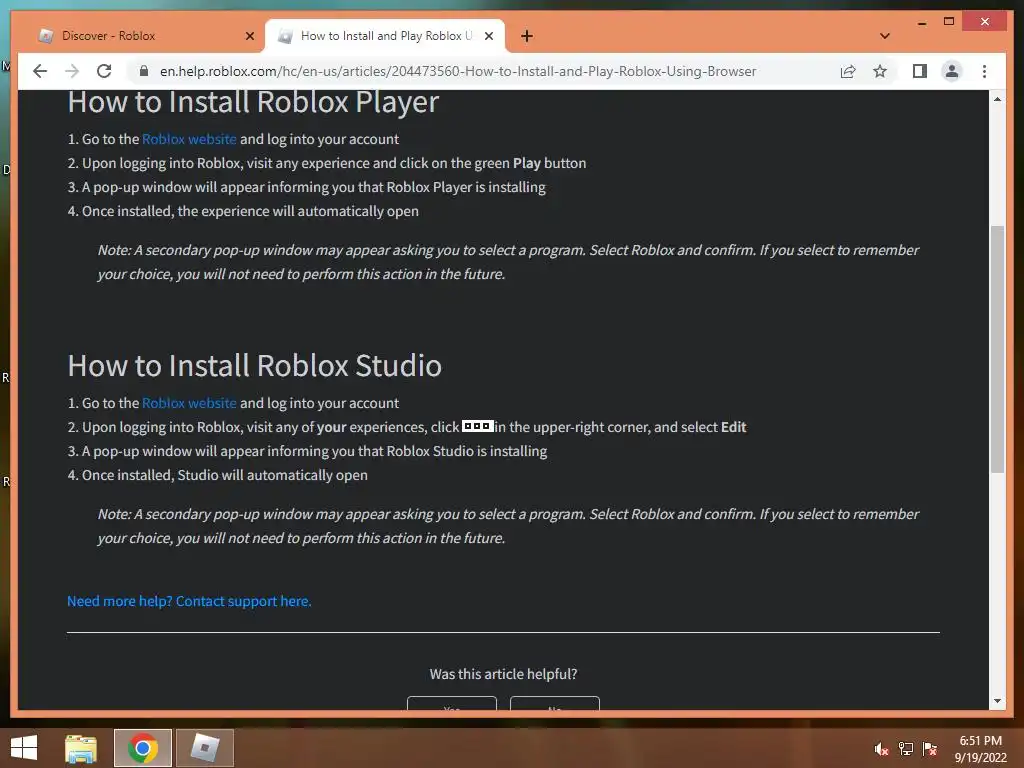Click text 'Once installed, the experience will automatically open'
Viewport: 1024px width, 768px height.
tap(250, 212)
